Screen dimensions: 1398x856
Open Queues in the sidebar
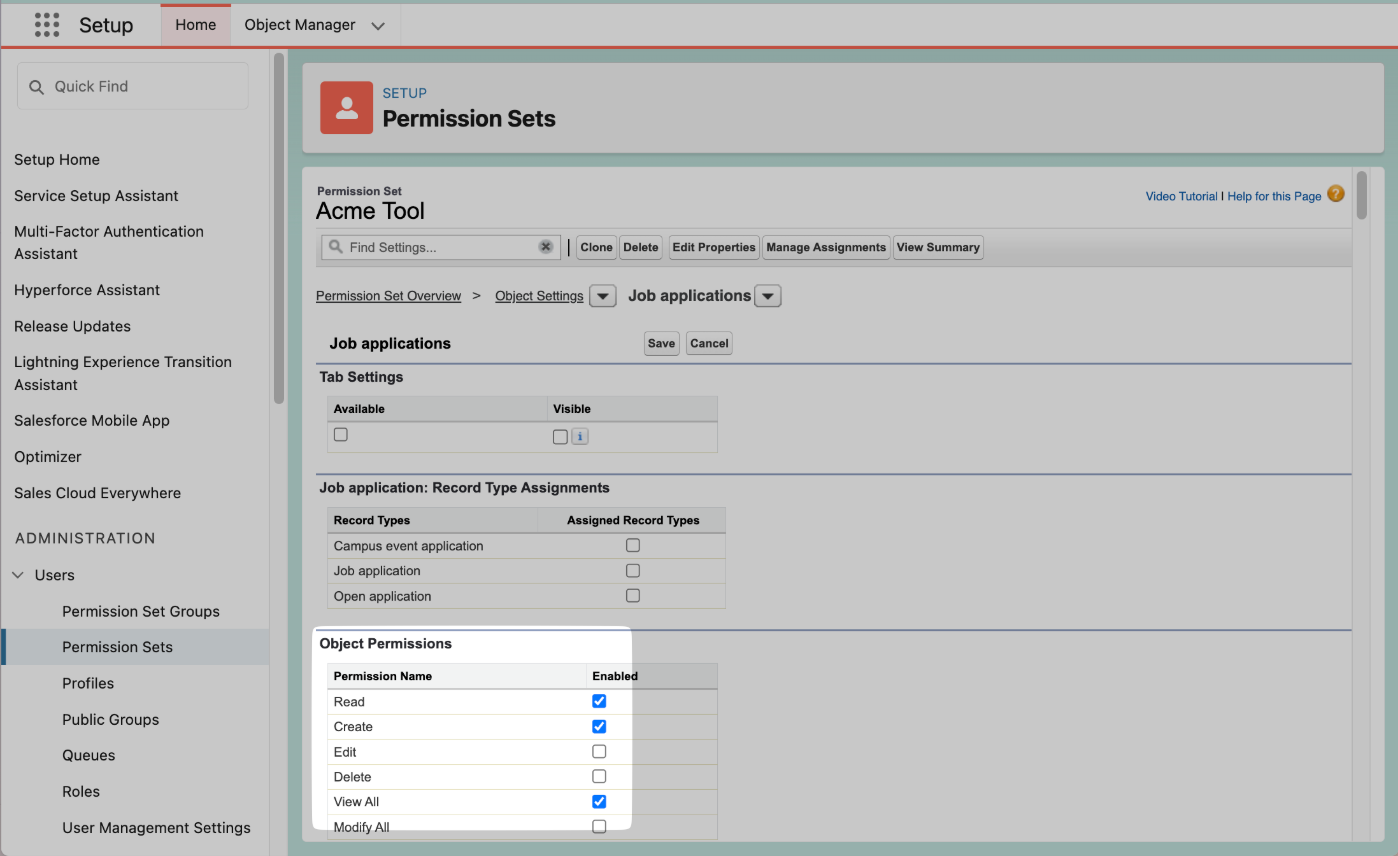click(x=89, y=756)
